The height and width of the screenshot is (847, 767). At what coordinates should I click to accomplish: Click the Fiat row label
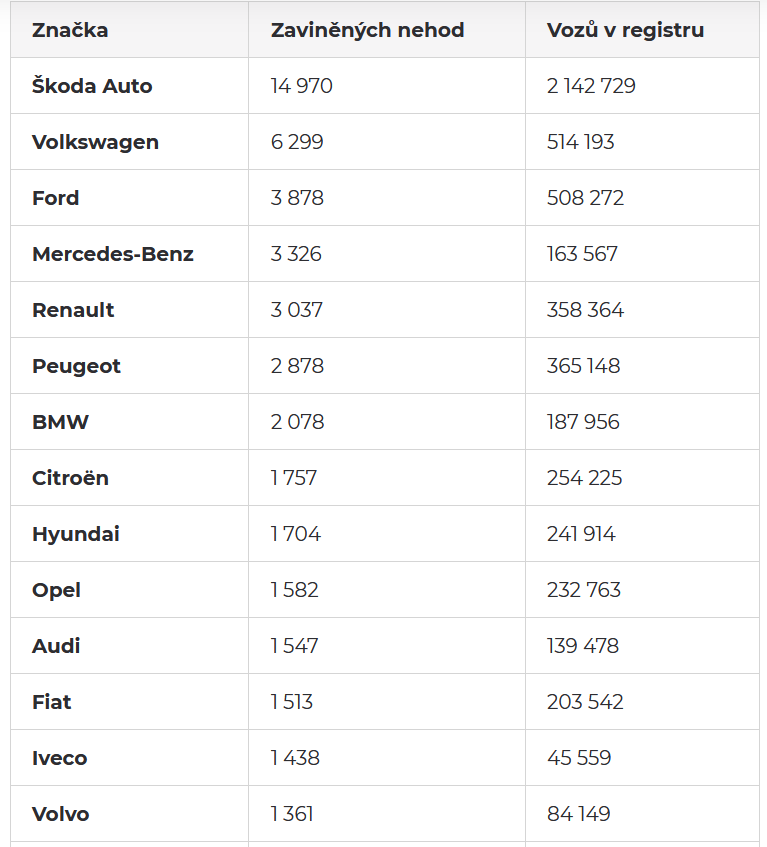click(52, 702)
